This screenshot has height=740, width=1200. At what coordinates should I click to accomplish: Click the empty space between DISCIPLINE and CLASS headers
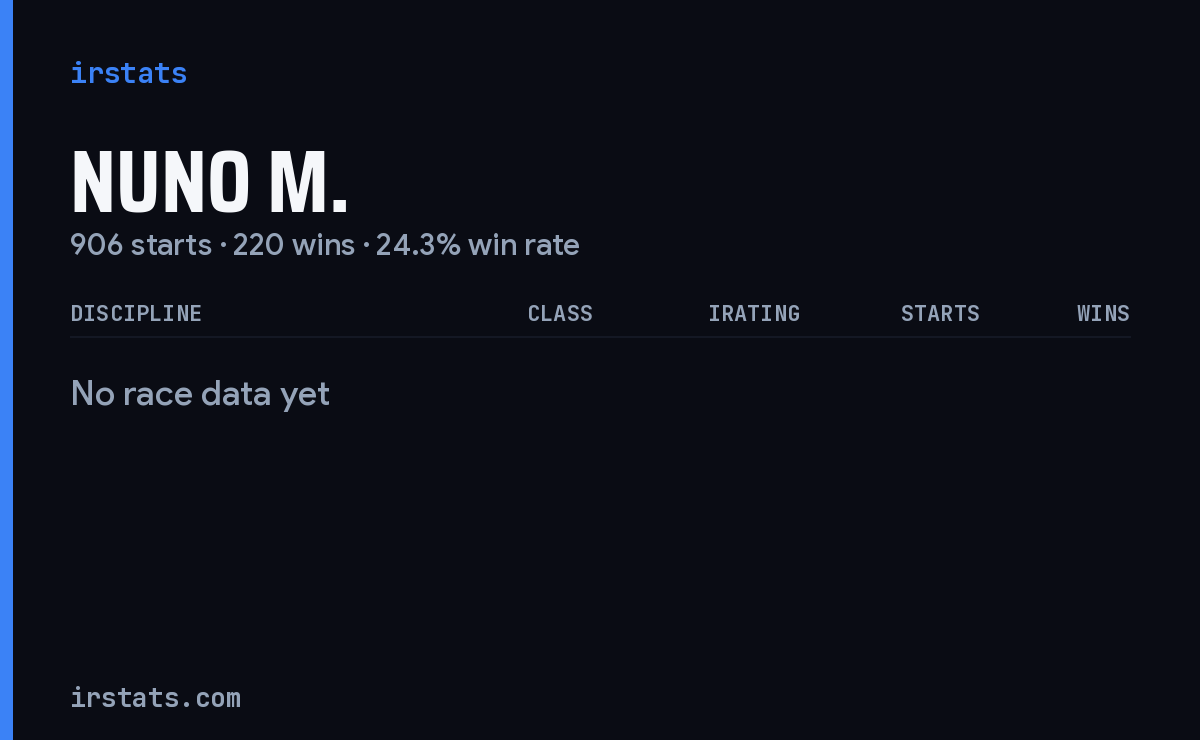(365, 313)
